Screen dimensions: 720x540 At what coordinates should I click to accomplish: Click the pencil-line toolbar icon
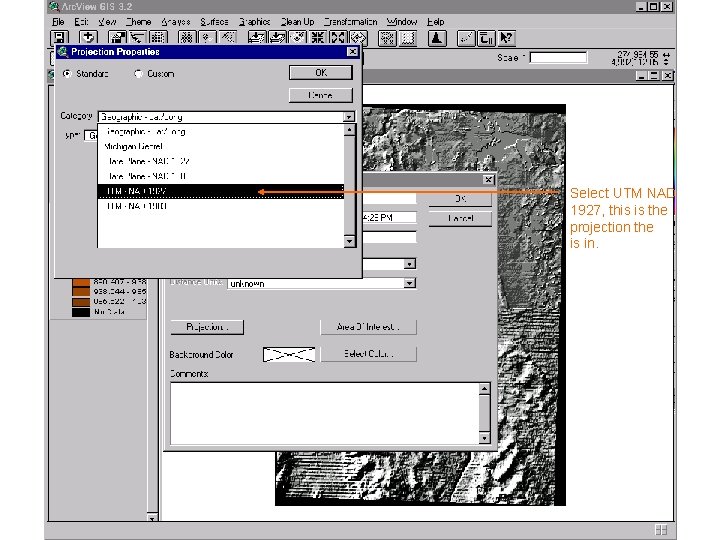pos(466,38)
